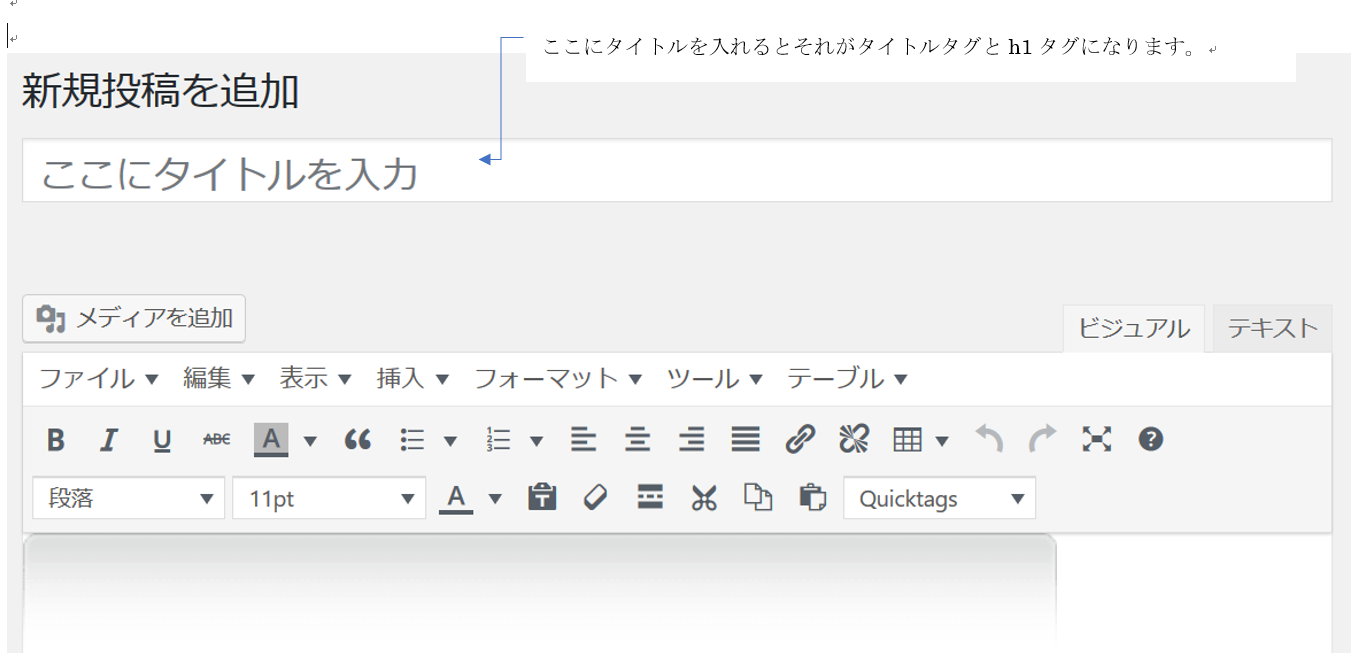This screenshot has width=1363, height=653.
Task: Click the insert link chain icon
Action: 800,440
